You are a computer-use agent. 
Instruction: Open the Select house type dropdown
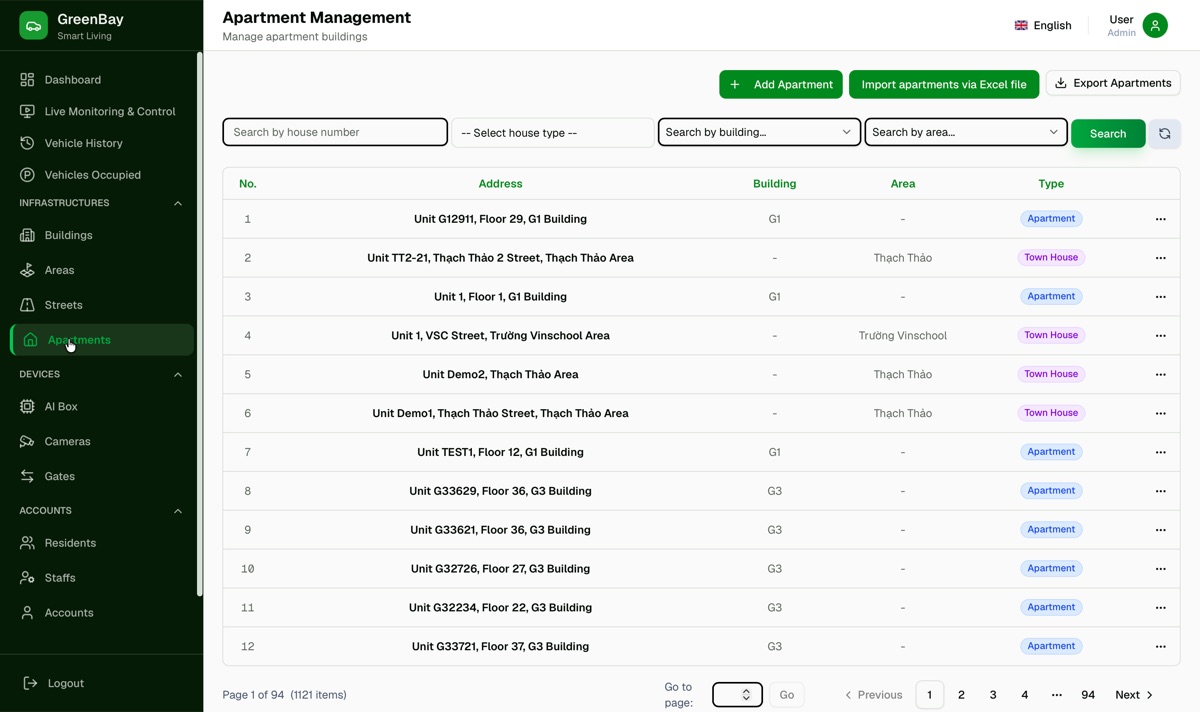(552, 133)
